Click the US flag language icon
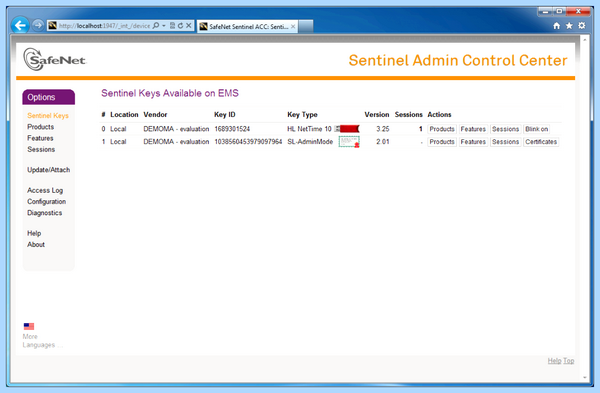600x393 pixels. click(29, 326)
